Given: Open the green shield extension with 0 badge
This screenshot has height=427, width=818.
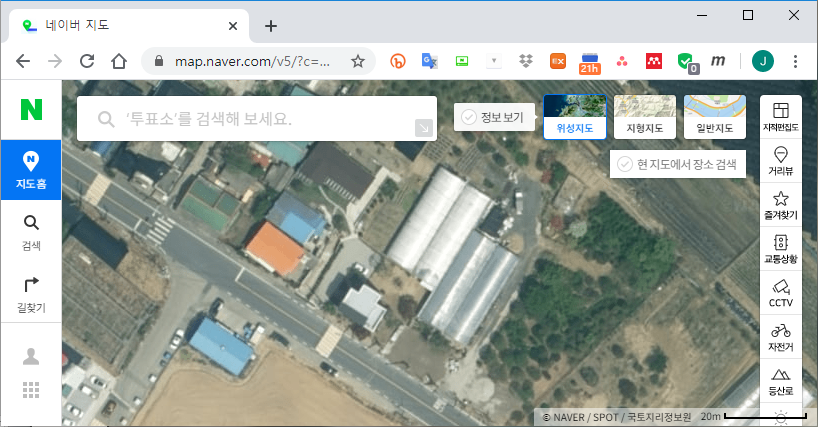Looking at the screenshot, I should click(687, 63).
